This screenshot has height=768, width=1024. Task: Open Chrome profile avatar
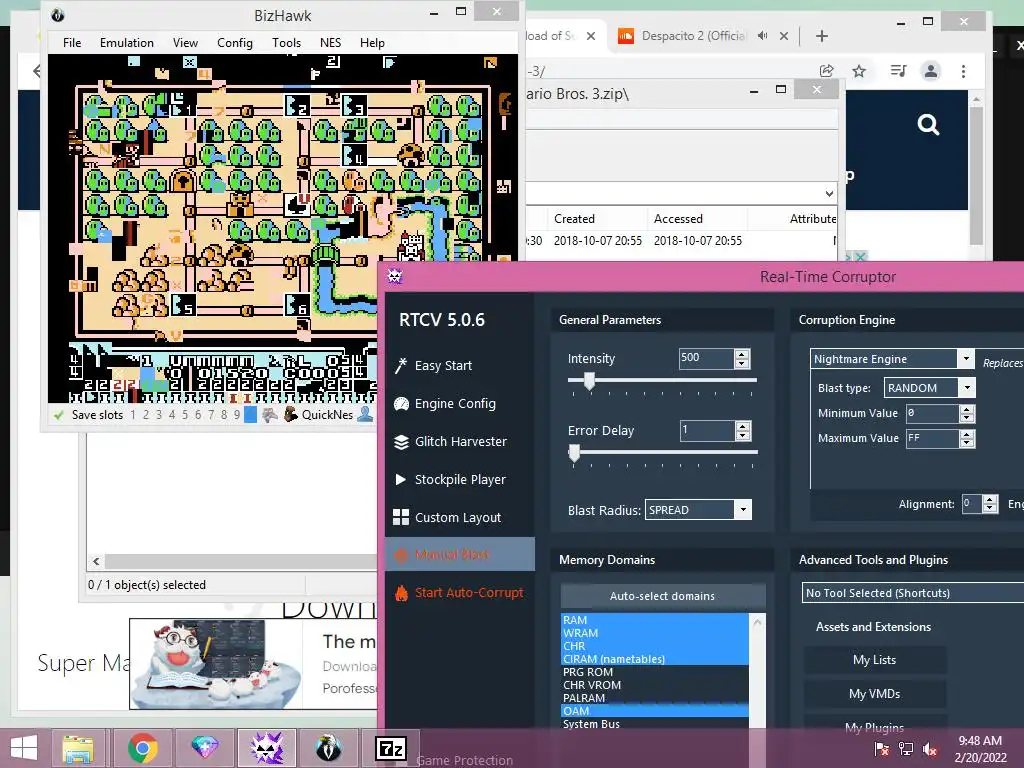pyautogui.click(x=931, y=71)
